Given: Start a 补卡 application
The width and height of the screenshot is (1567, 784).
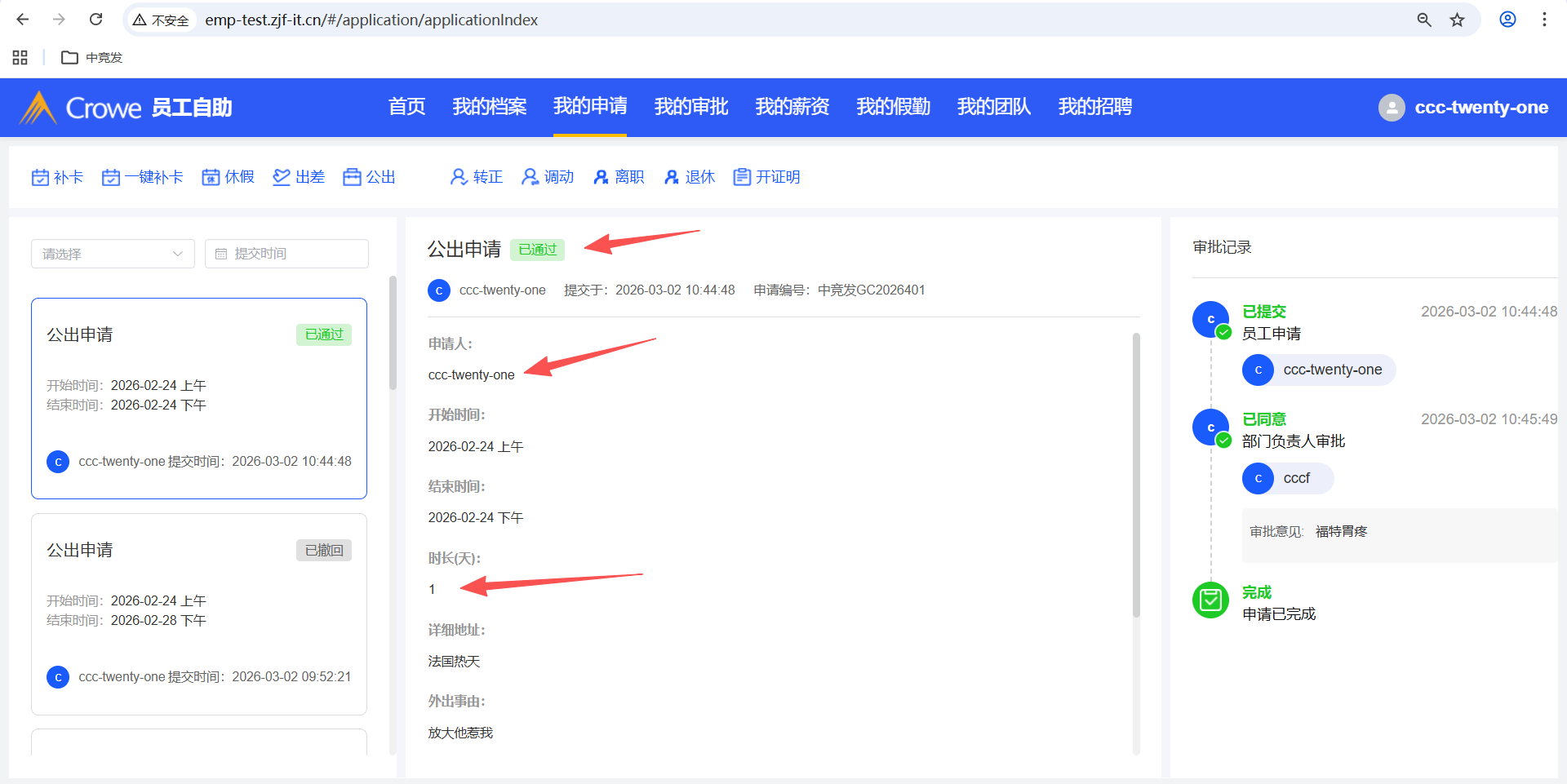Looking at the screenshot, I should pos(57,177).
